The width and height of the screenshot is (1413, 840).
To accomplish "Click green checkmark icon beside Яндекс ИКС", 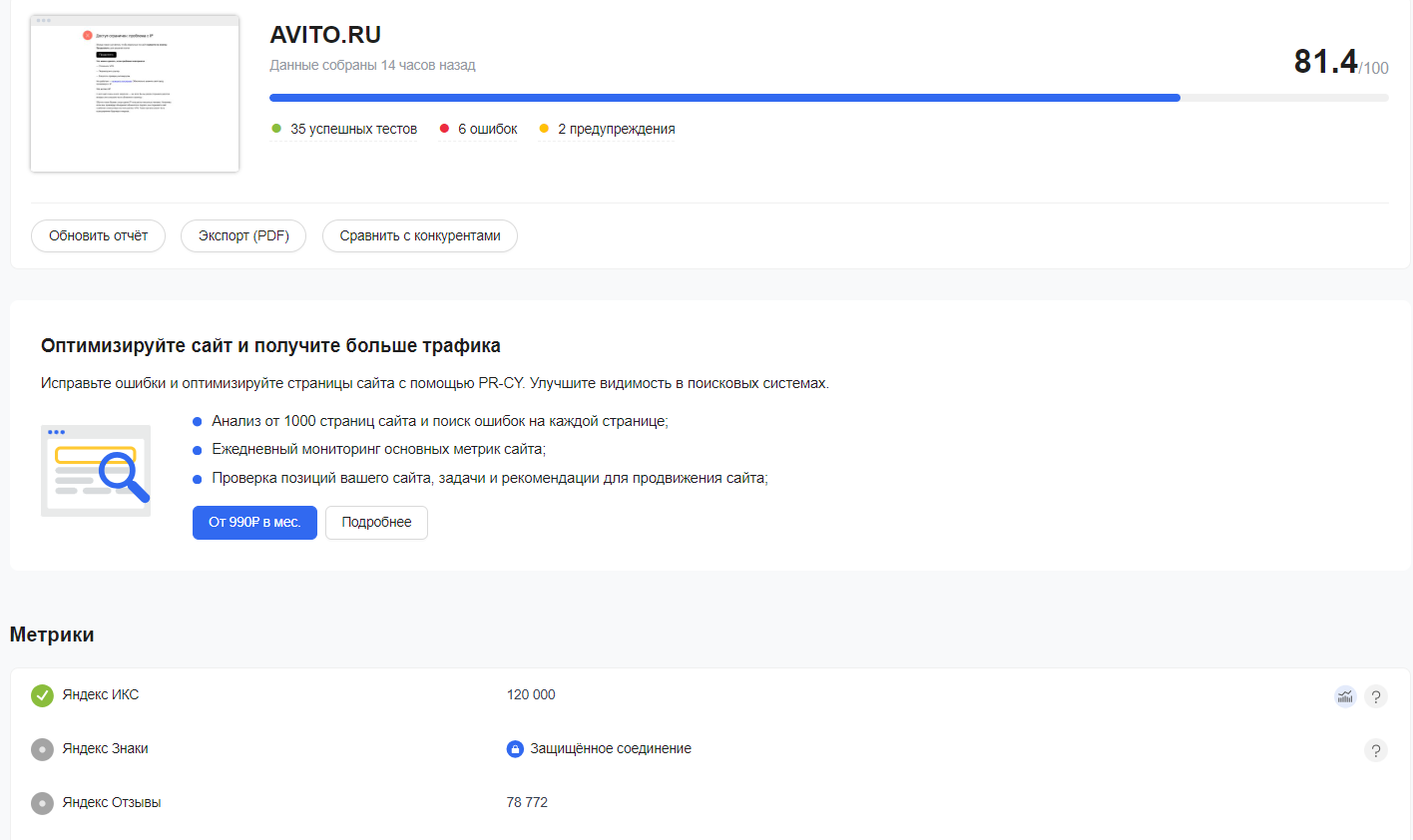I will click(42, 695).
